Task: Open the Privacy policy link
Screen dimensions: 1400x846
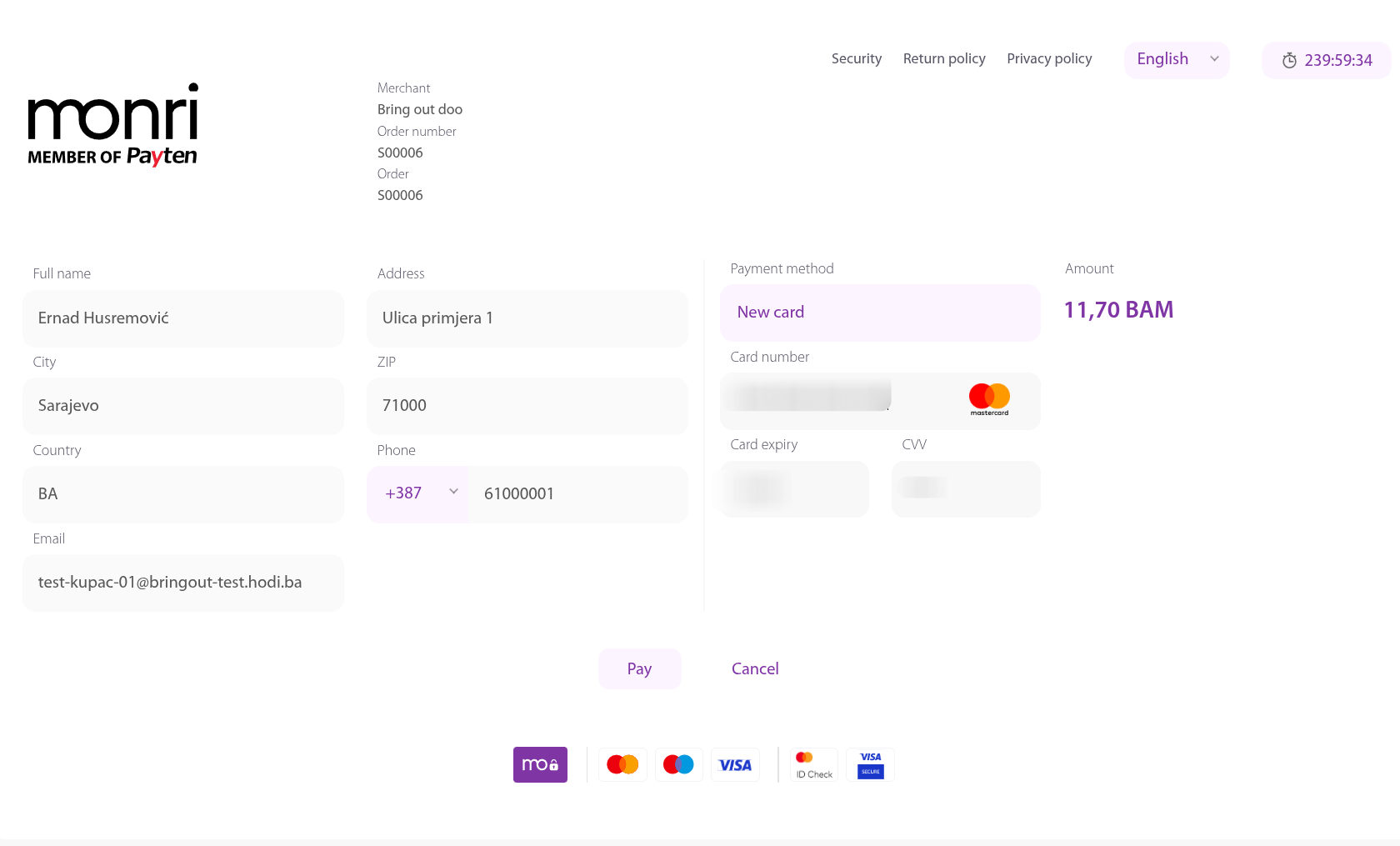Action: coord(1049,59)
